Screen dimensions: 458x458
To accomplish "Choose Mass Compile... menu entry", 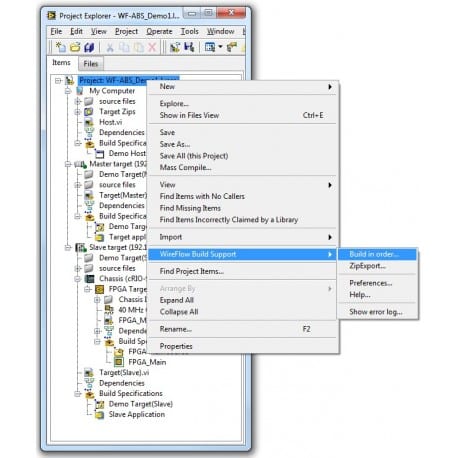I will click(242, 168).
